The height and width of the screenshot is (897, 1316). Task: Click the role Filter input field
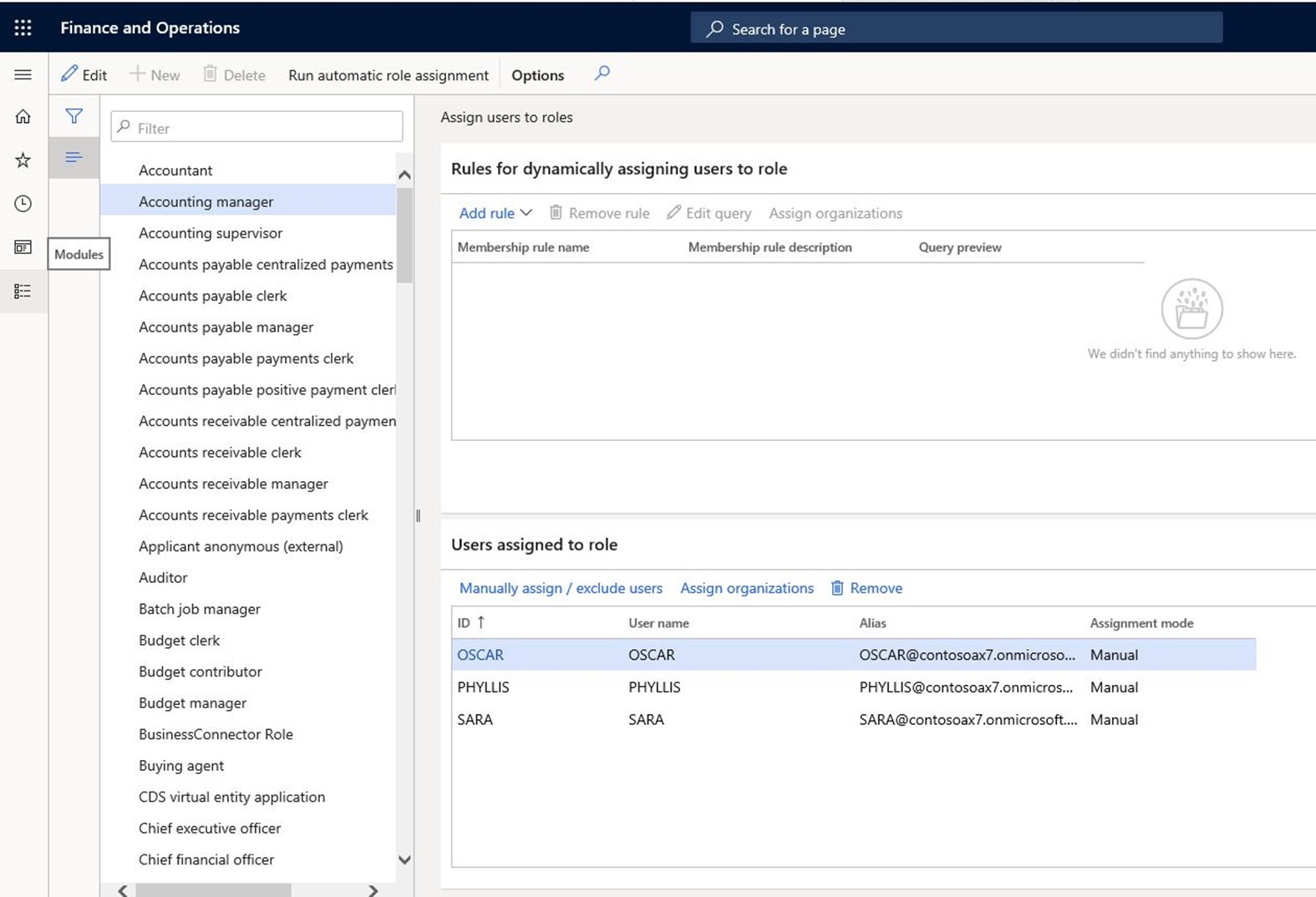tap(257, 127)
